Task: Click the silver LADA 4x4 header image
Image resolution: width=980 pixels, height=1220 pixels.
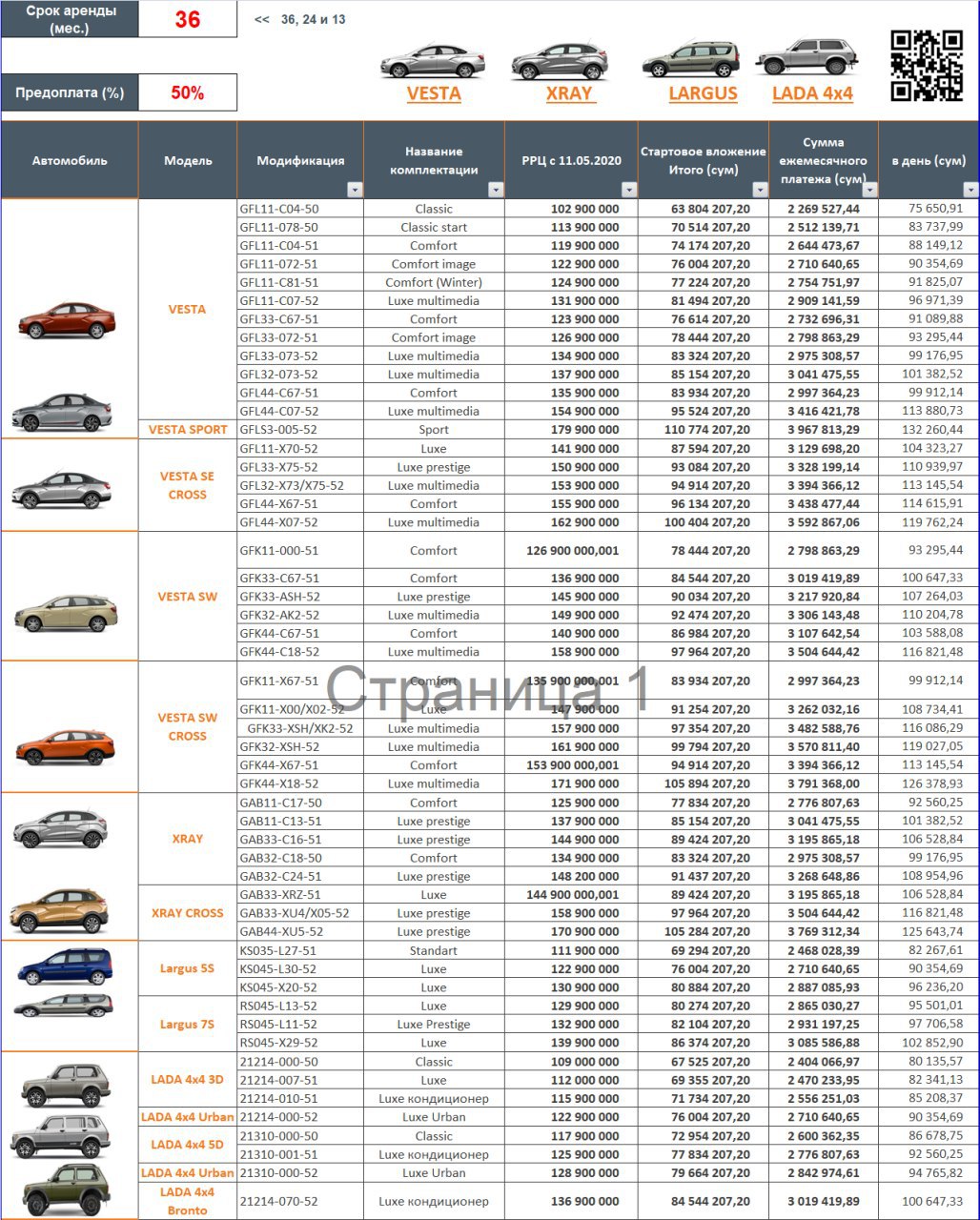Action: click(807, 57)
